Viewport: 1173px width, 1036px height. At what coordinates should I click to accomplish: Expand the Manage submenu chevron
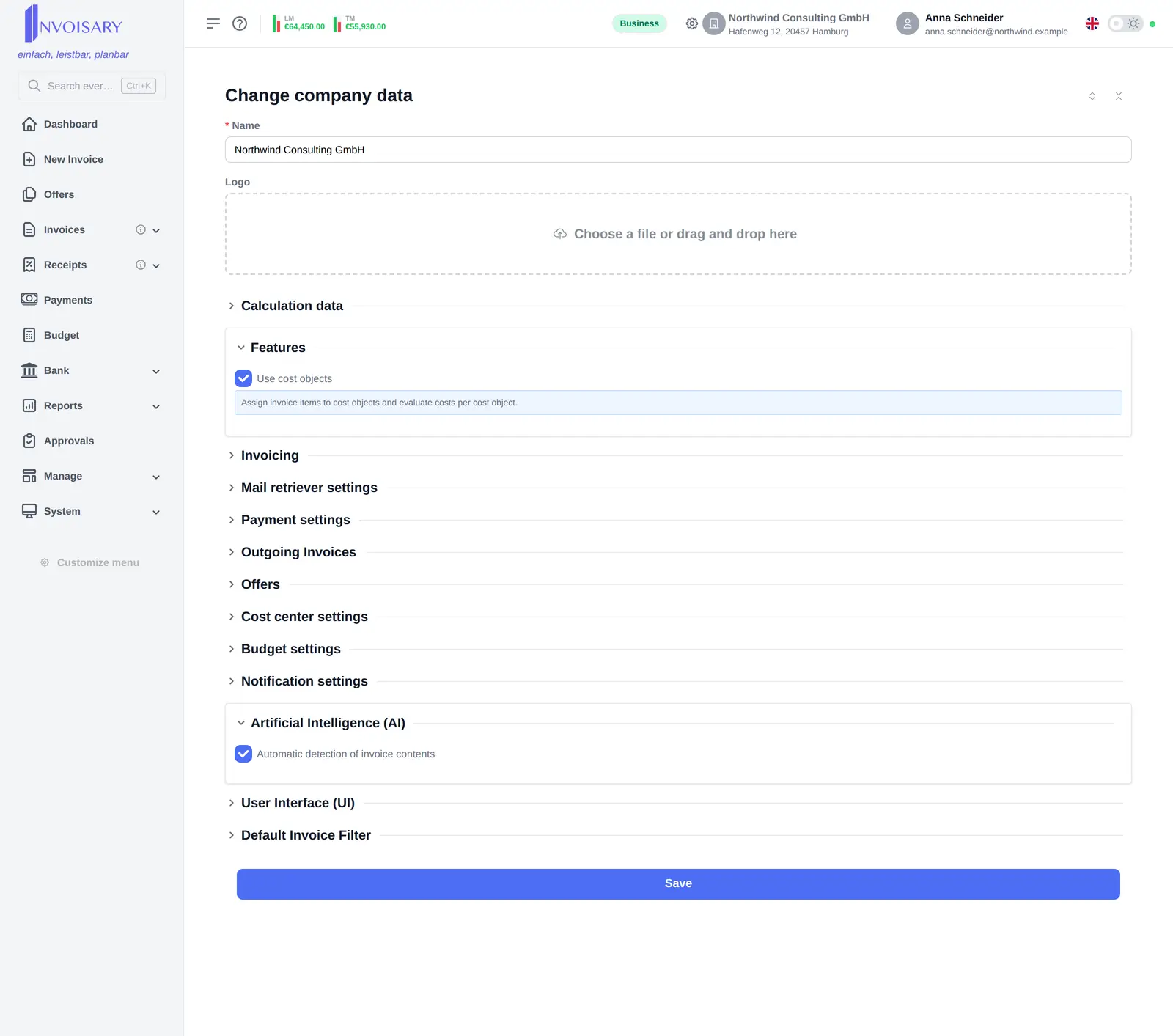pos(156,477)
